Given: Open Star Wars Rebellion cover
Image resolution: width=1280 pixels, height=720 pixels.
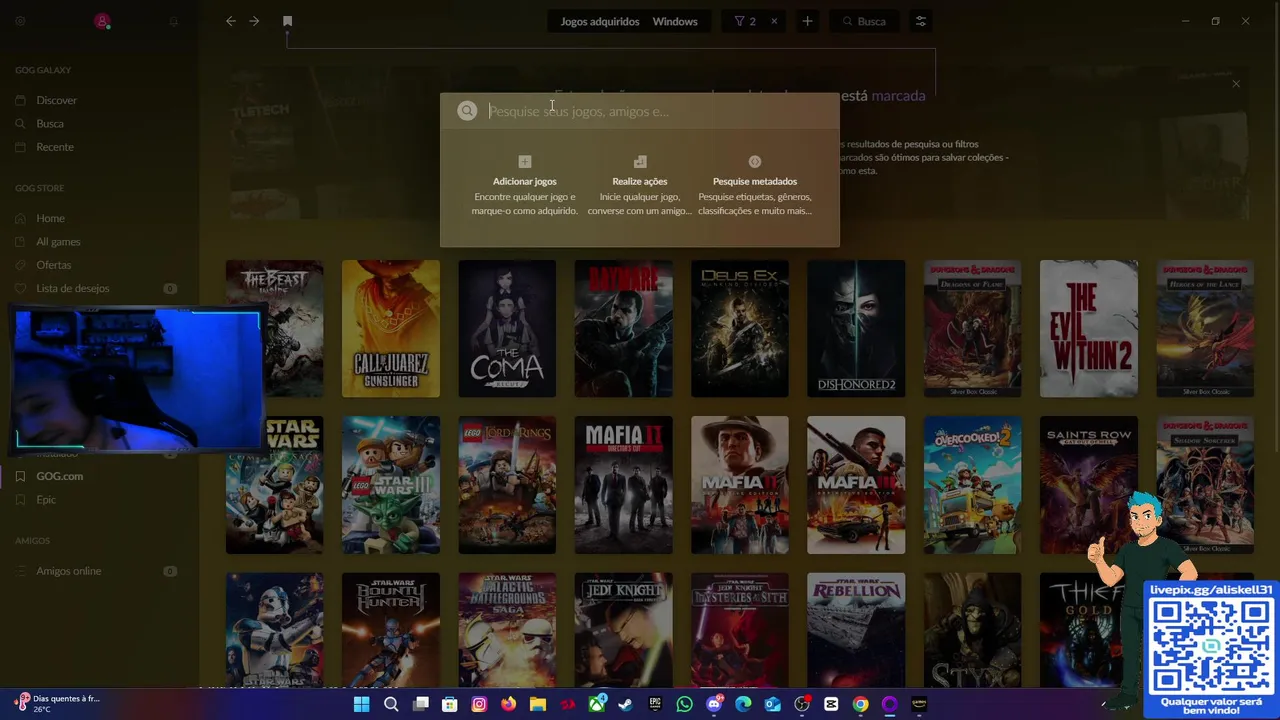Looking at the screenshot, I should (856, 630).
